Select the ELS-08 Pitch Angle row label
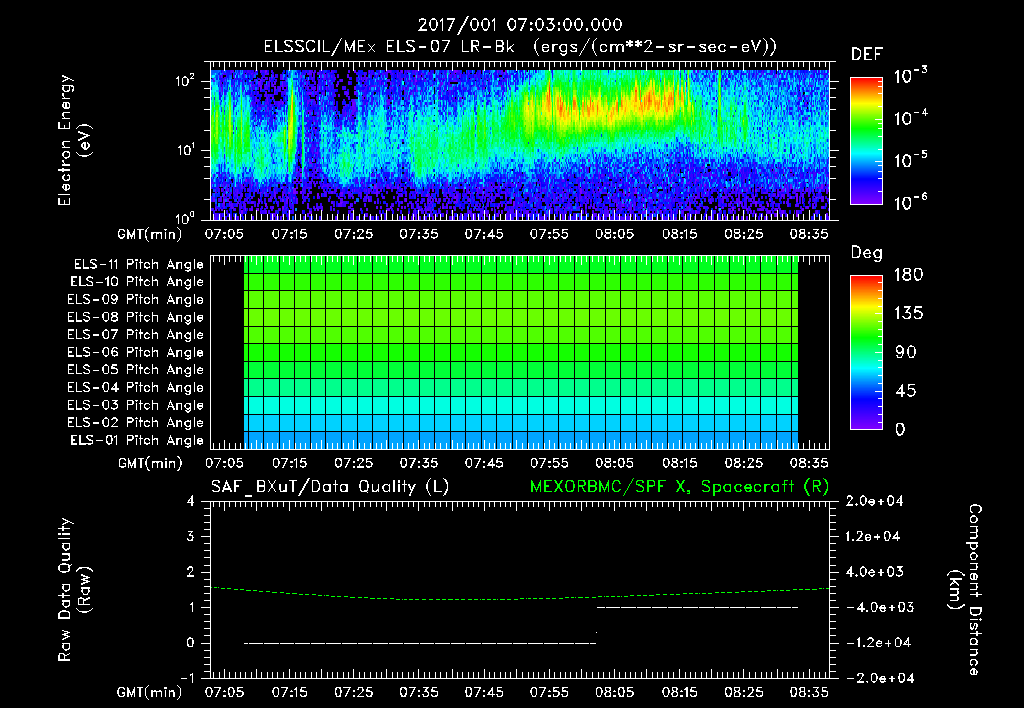Viewport: 1024px width, 708px height. (x=136, y=317)
